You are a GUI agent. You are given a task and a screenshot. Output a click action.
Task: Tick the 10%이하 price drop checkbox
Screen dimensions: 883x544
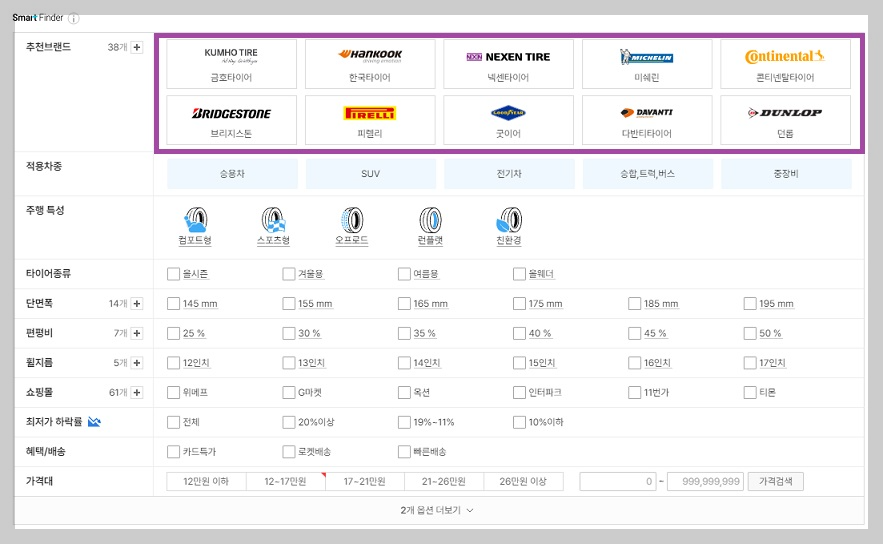[x=519, y=422]
